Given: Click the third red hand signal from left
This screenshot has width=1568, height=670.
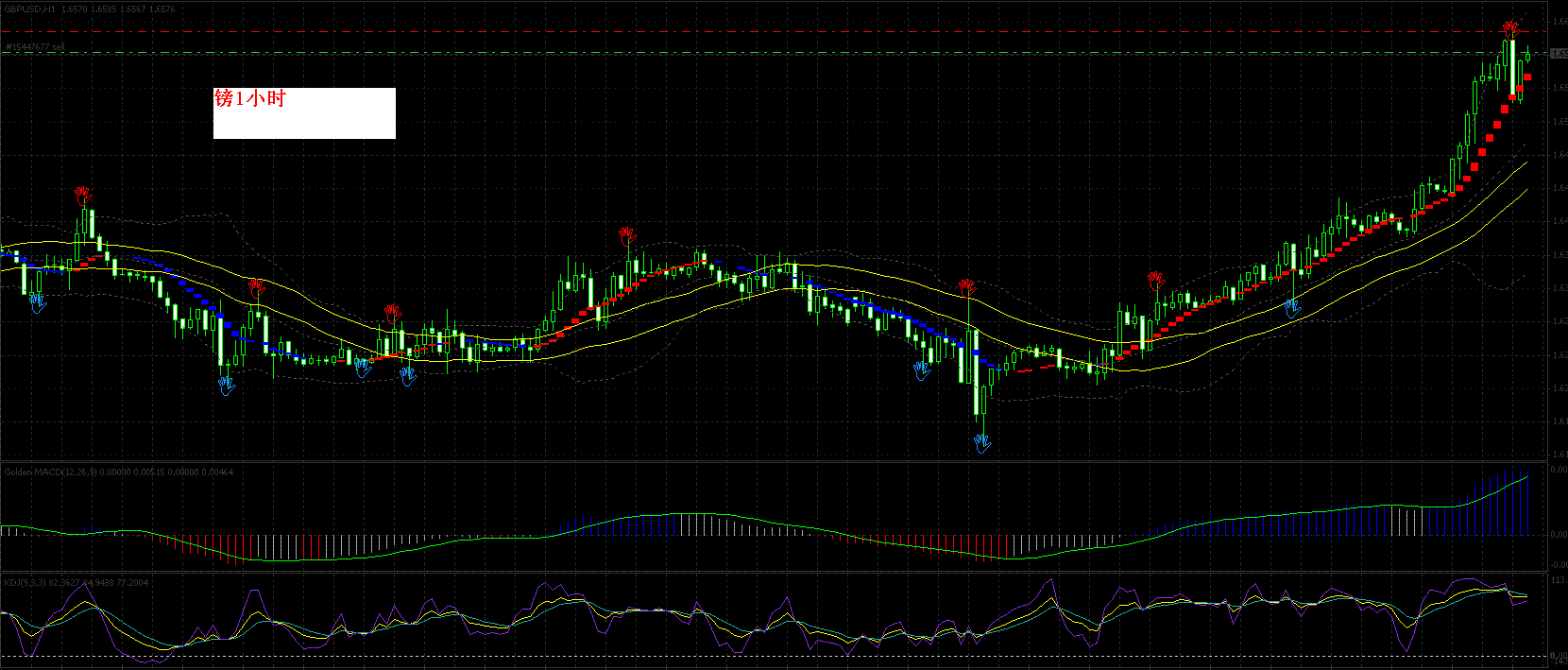Looking at the screenshot, I should point(393,314).
